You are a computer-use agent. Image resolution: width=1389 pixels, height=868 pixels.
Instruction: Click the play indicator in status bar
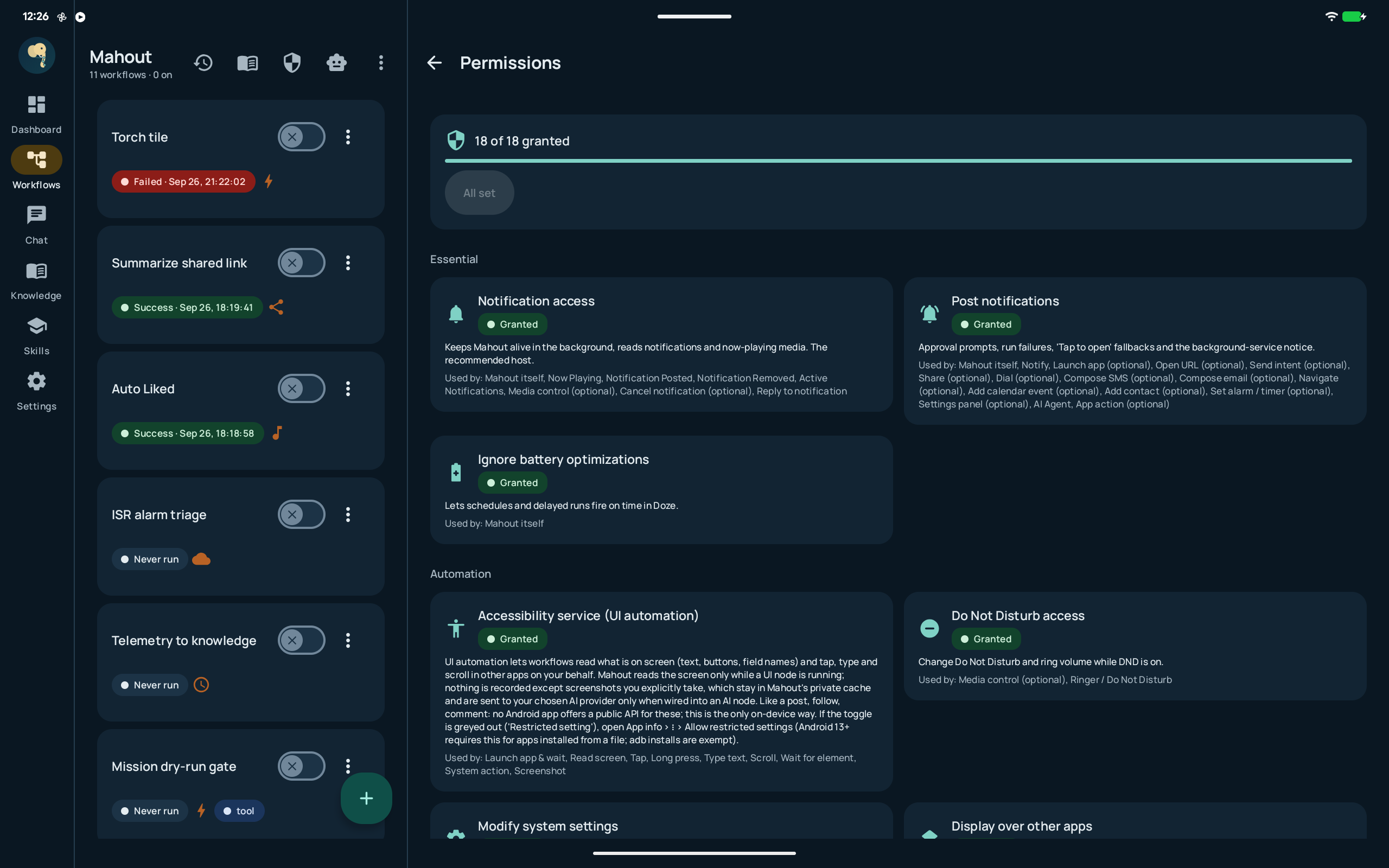pyautogui.click(x=80, y=17)
